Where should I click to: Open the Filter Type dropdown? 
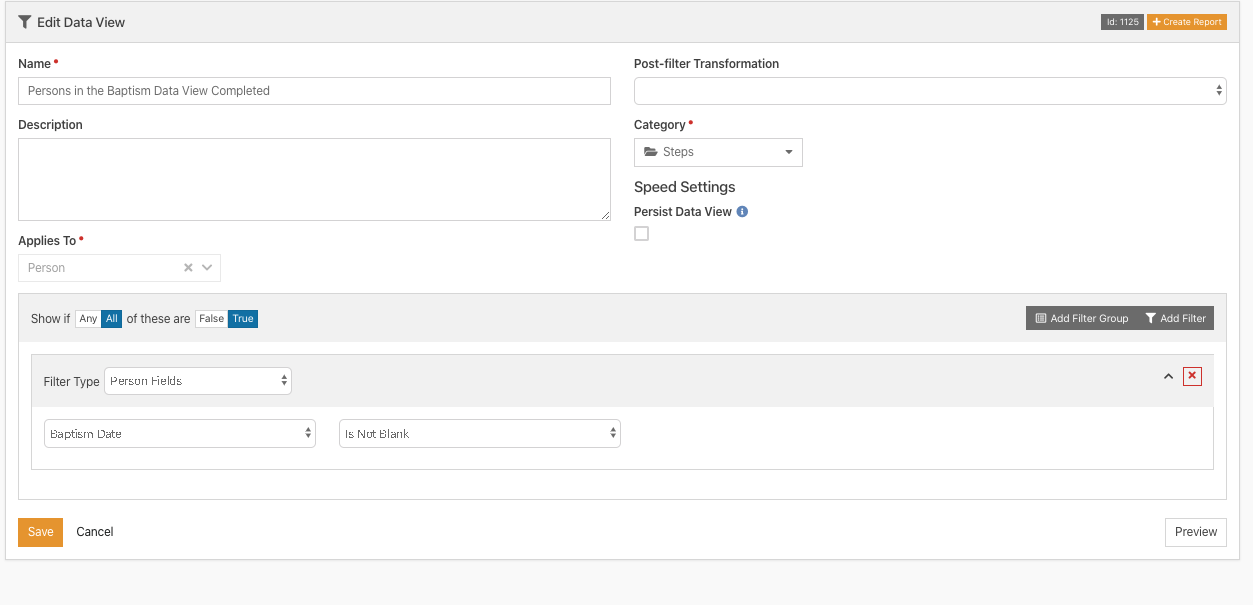(198, 381)
